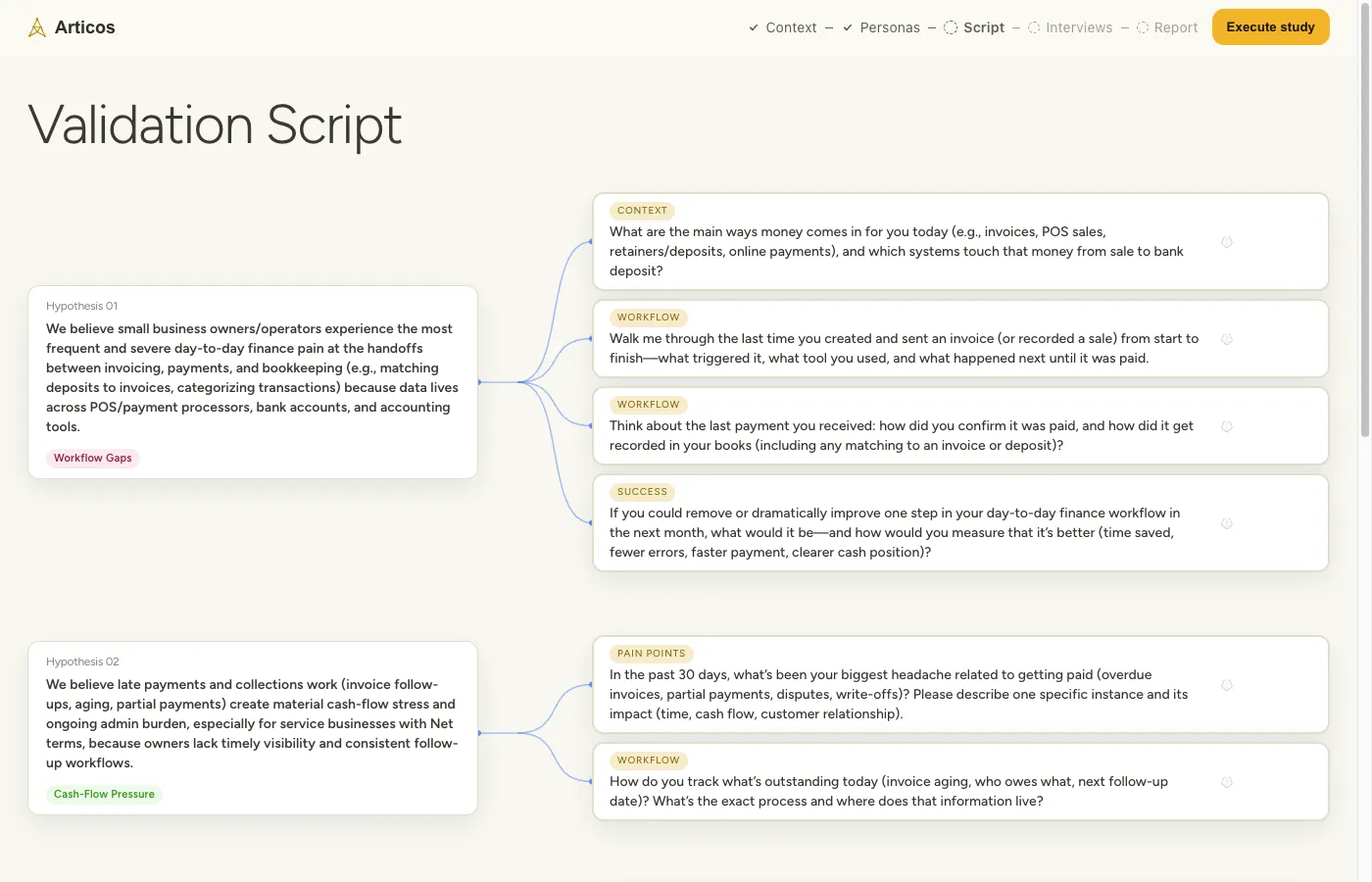Switch to the Interviews step
Viewport: 1372px width, 882px height.
[x=1070, y=27]
